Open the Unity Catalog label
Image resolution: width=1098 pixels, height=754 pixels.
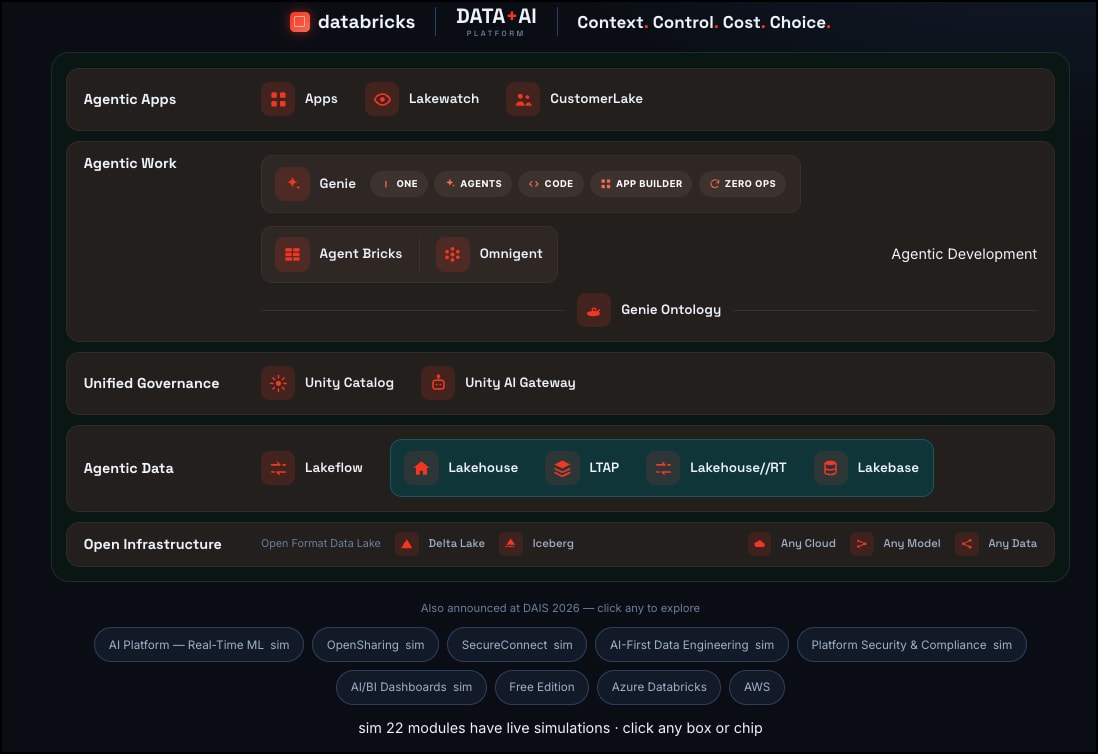click(349, 383)
